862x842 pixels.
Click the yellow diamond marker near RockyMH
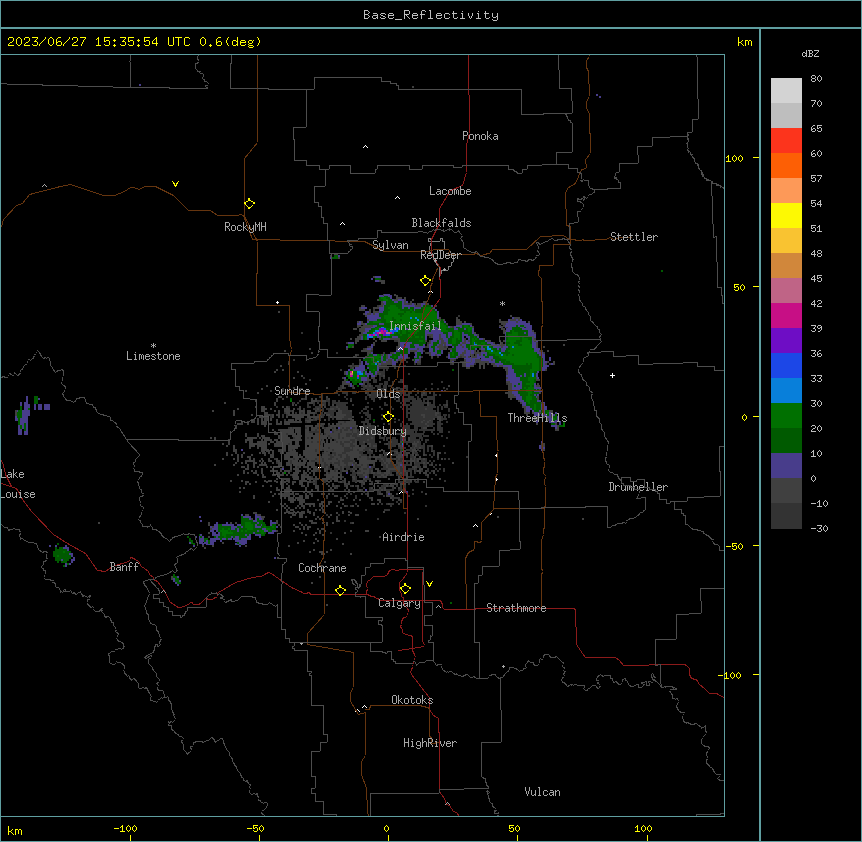pyautogui.click(x=249, y=204)
